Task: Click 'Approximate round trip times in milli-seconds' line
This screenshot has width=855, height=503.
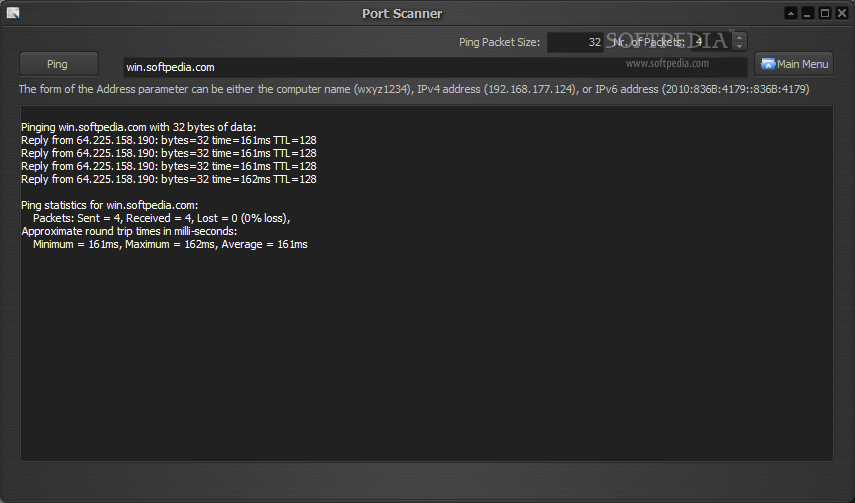Action: pos(129,231)
